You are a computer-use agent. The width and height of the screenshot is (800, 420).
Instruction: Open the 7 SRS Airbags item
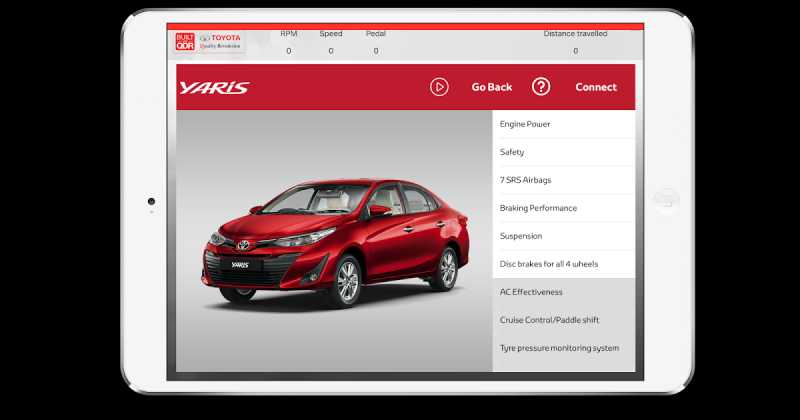pyautogui.click(x=564, y=180)
